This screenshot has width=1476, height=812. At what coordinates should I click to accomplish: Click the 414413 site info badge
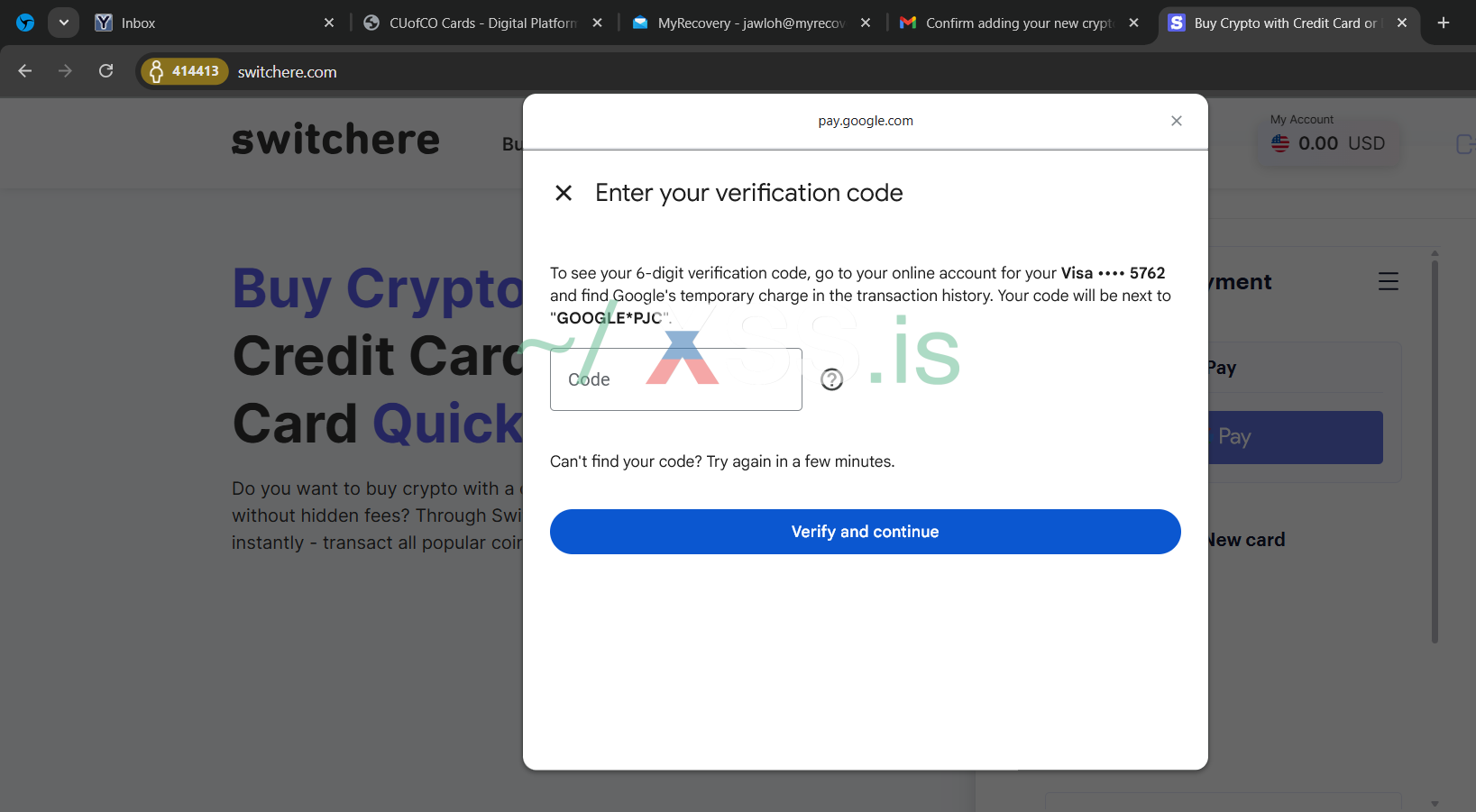click(x=184, y=71)
